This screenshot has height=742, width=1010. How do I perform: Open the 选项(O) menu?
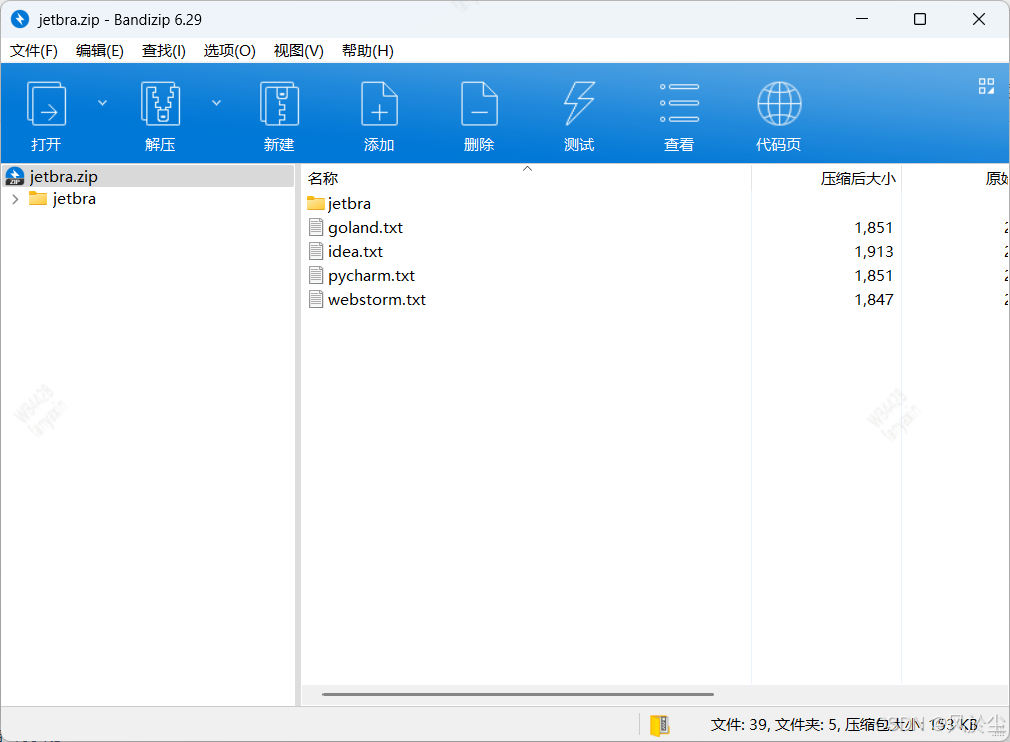tap(229, 51)
